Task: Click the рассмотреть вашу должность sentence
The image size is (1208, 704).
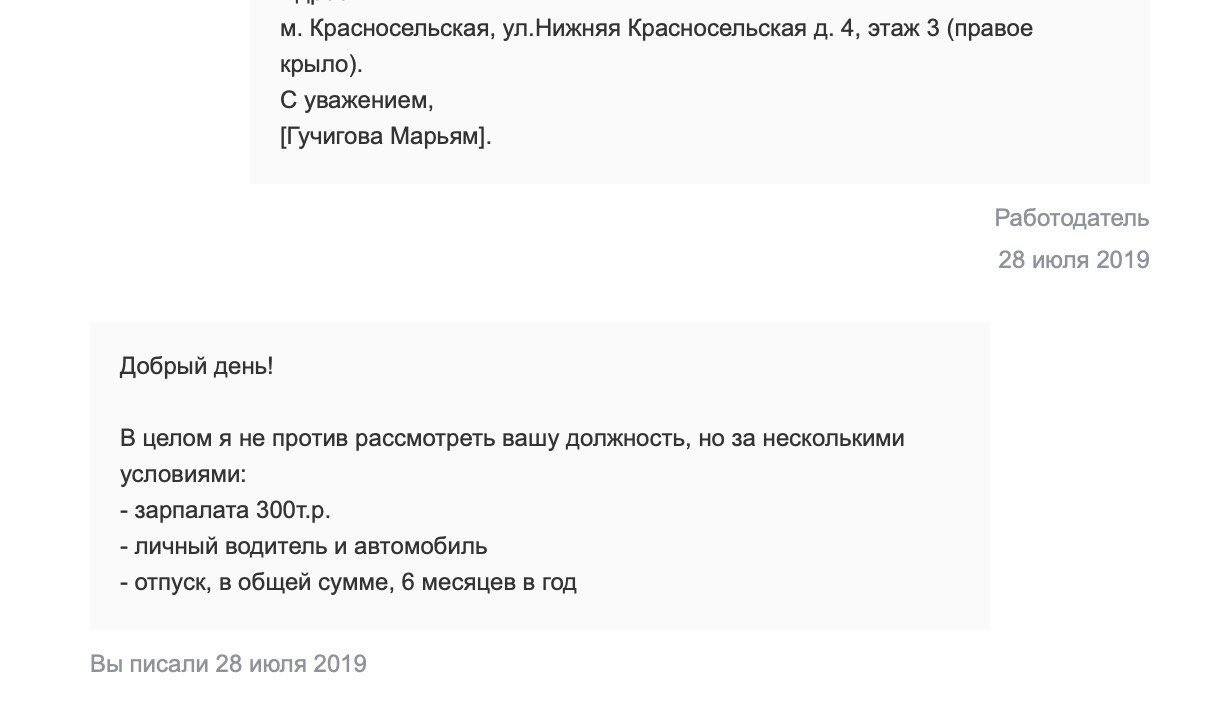Action: (512, 438)
